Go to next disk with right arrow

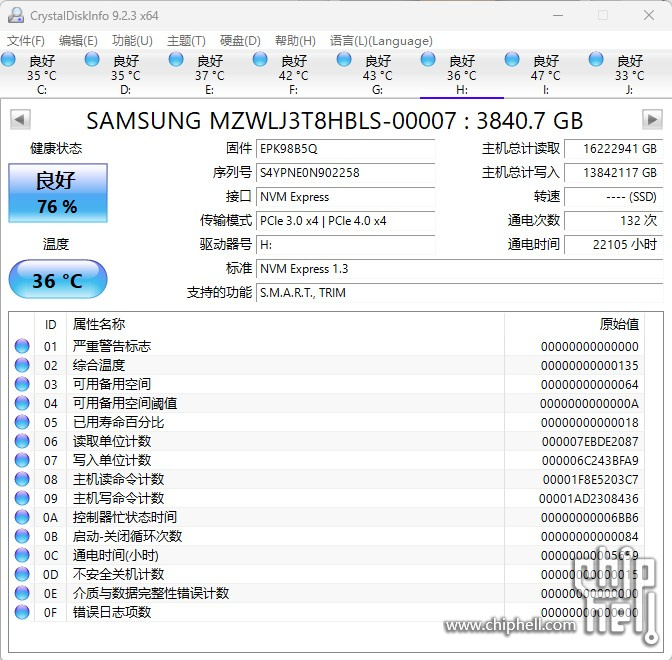652,120
